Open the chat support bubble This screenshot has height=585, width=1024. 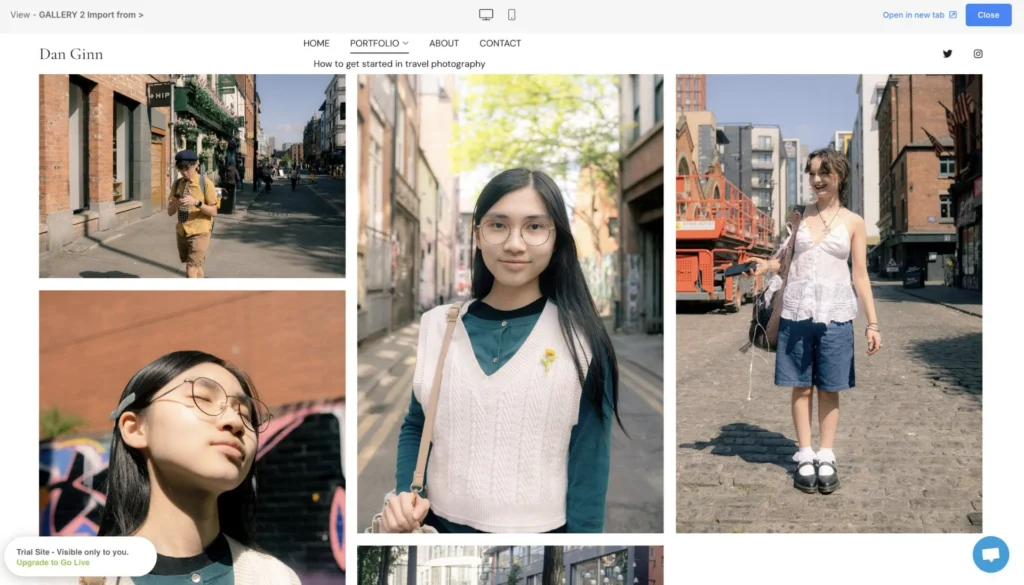(x=990, y=554)
